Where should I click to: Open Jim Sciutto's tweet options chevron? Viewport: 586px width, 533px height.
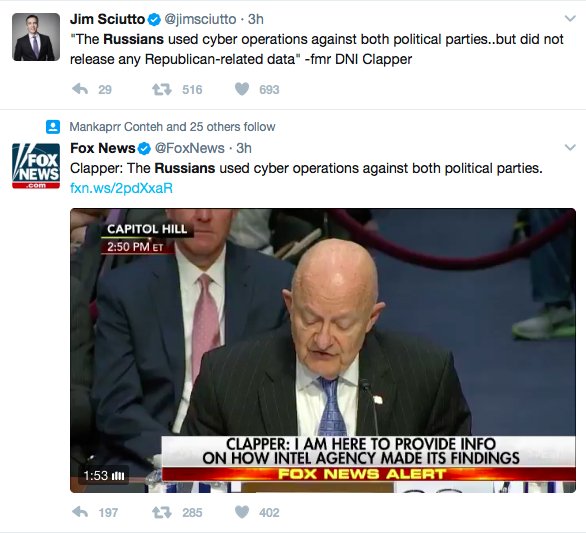pos(570,18)
